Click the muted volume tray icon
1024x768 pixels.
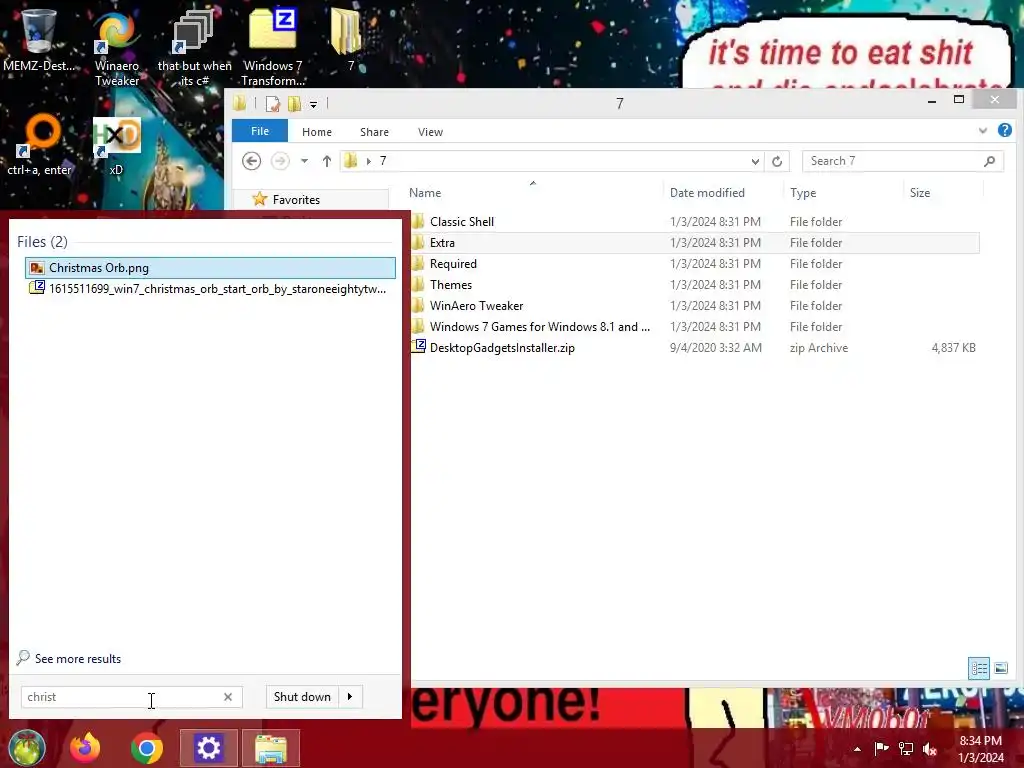[x=930, y=749]
